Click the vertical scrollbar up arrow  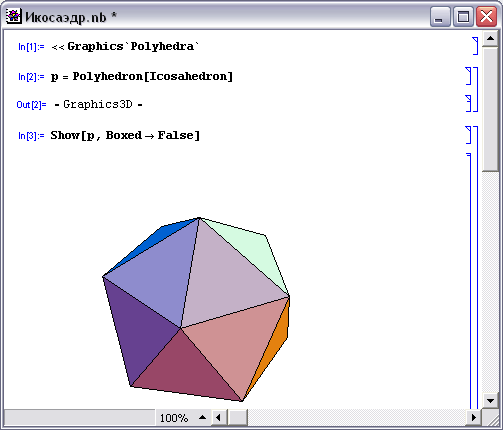coord(490,39)
